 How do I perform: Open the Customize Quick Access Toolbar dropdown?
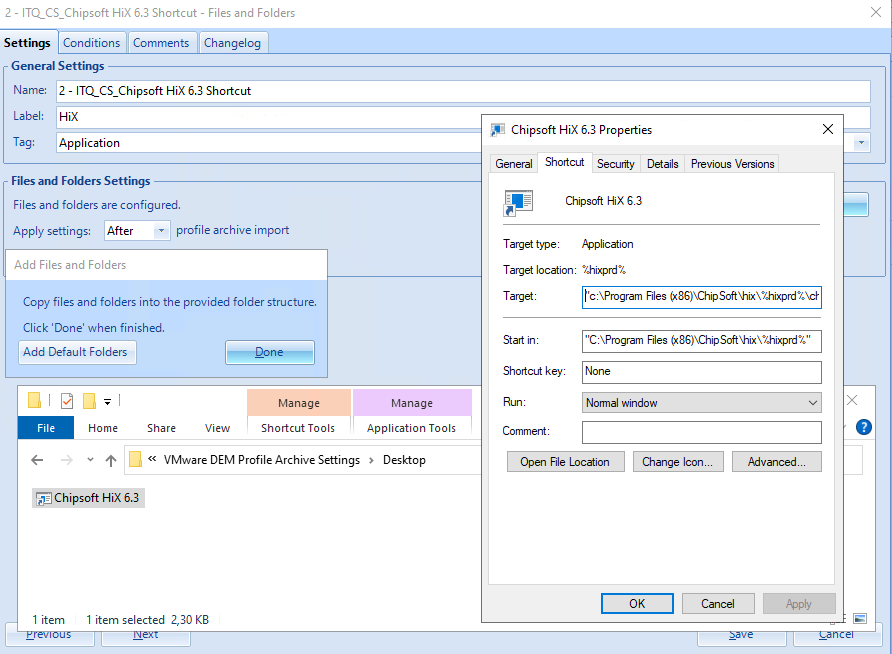107,402
